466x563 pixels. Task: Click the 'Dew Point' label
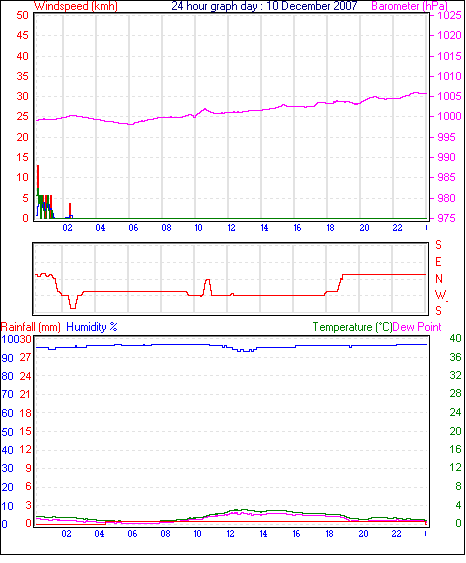[x=417, y=327]
